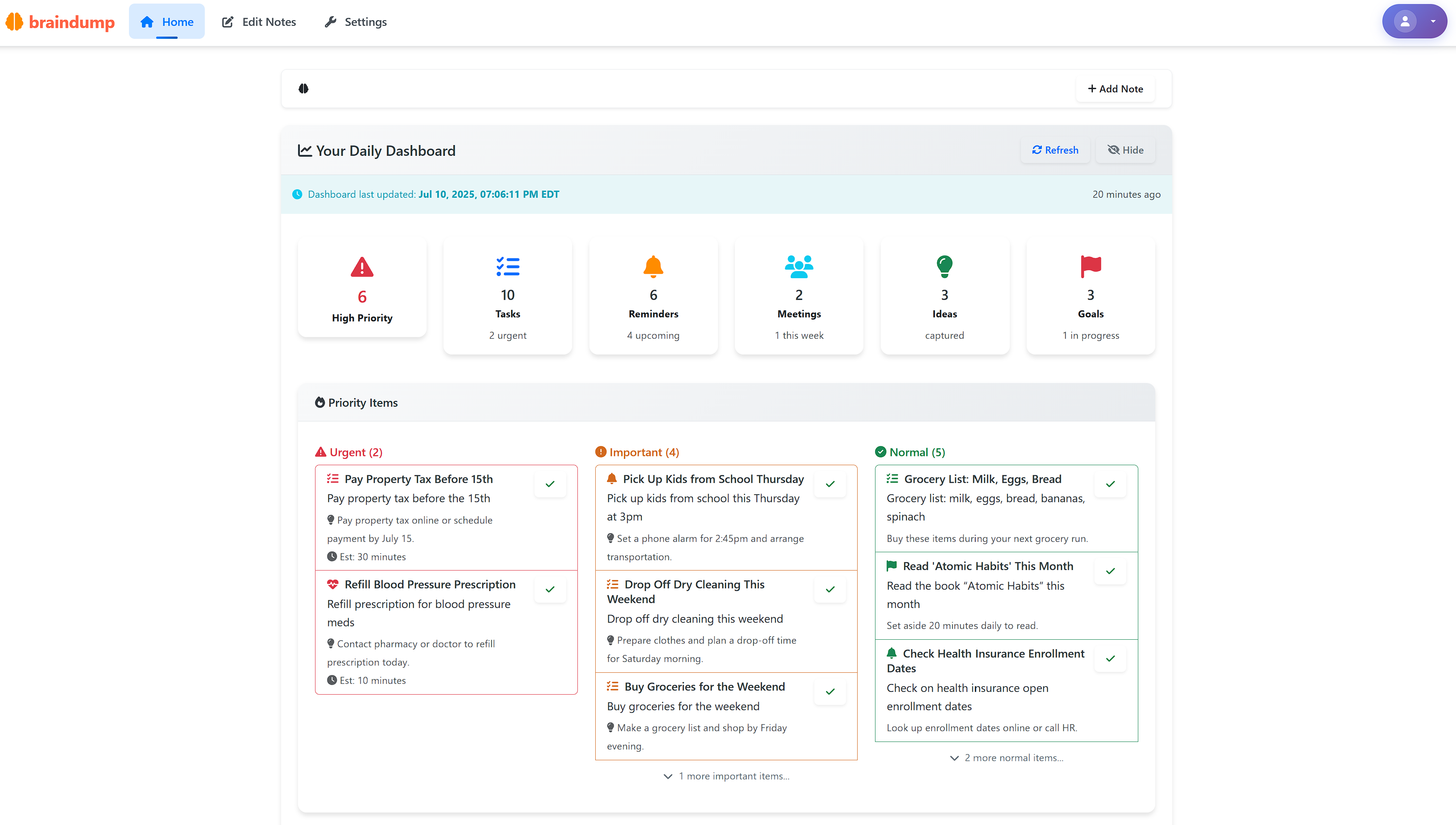Go to the Settings tab
Viewport: 1456px width, 825px height.
(x=356, y=21)
